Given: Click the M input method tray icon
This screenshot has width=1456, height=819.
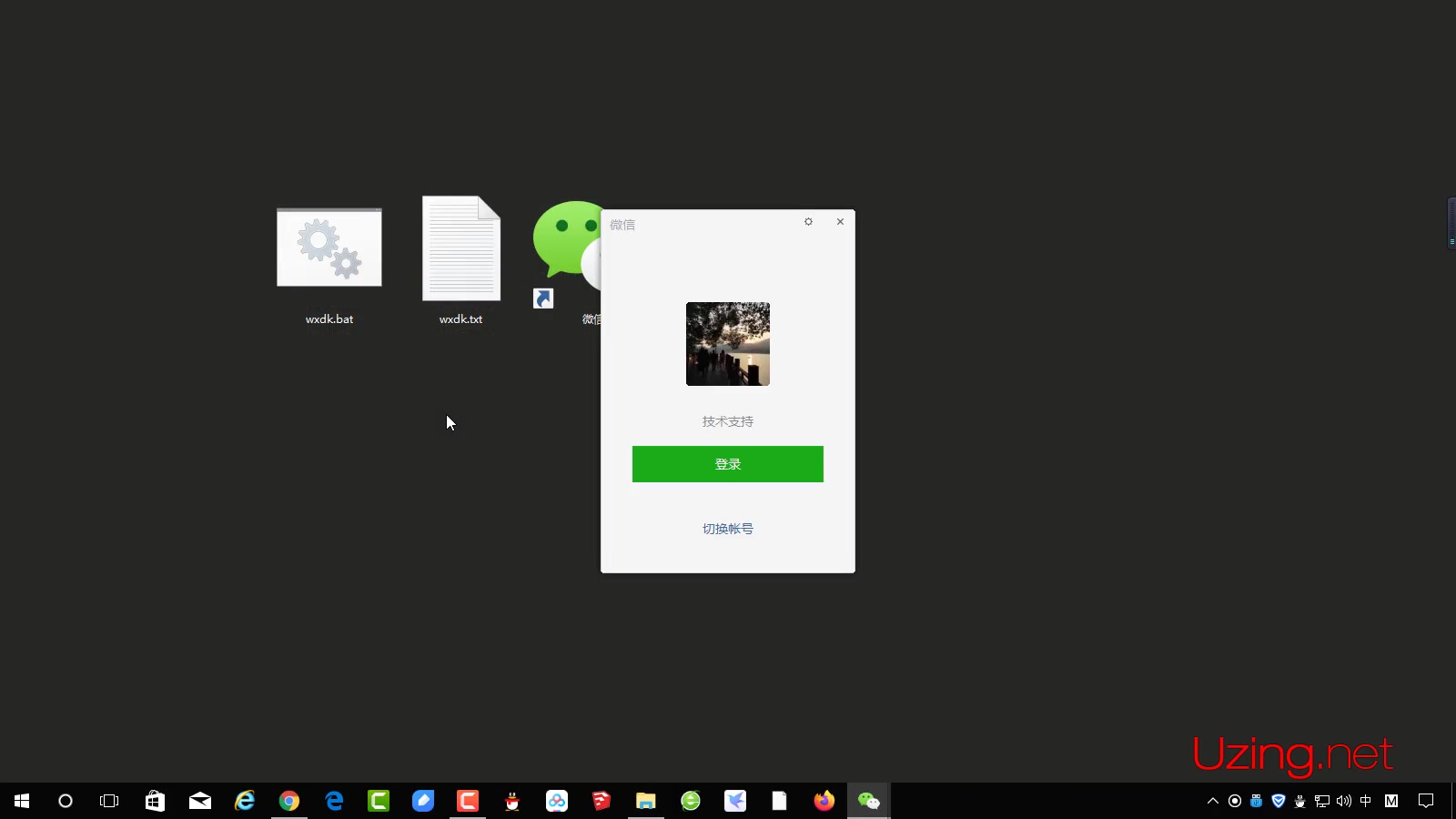Looking at the screenshot, I should point(1391,801).
